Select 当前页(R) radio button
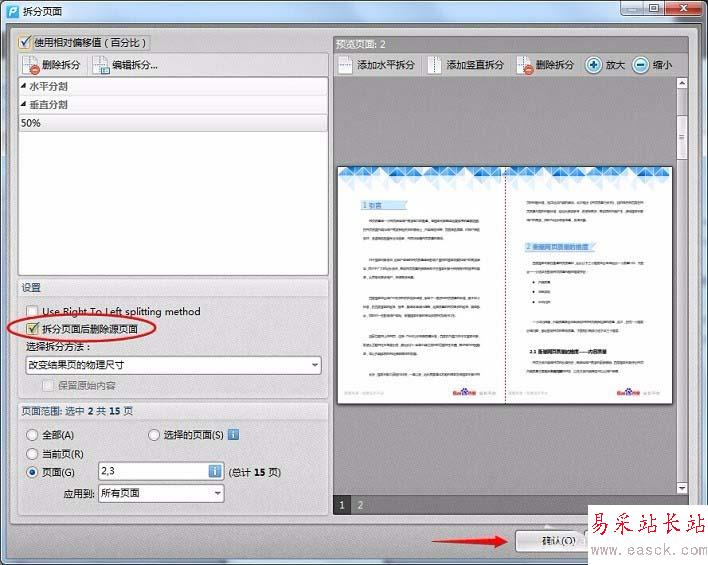Screen dimensions: 708x565 [x=32, y=454]
